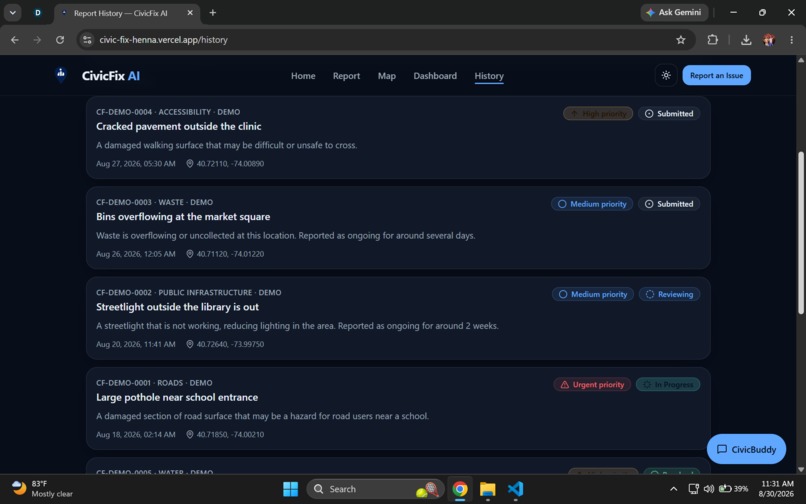Click the CivicFix AI logo icon

(61, 75)
